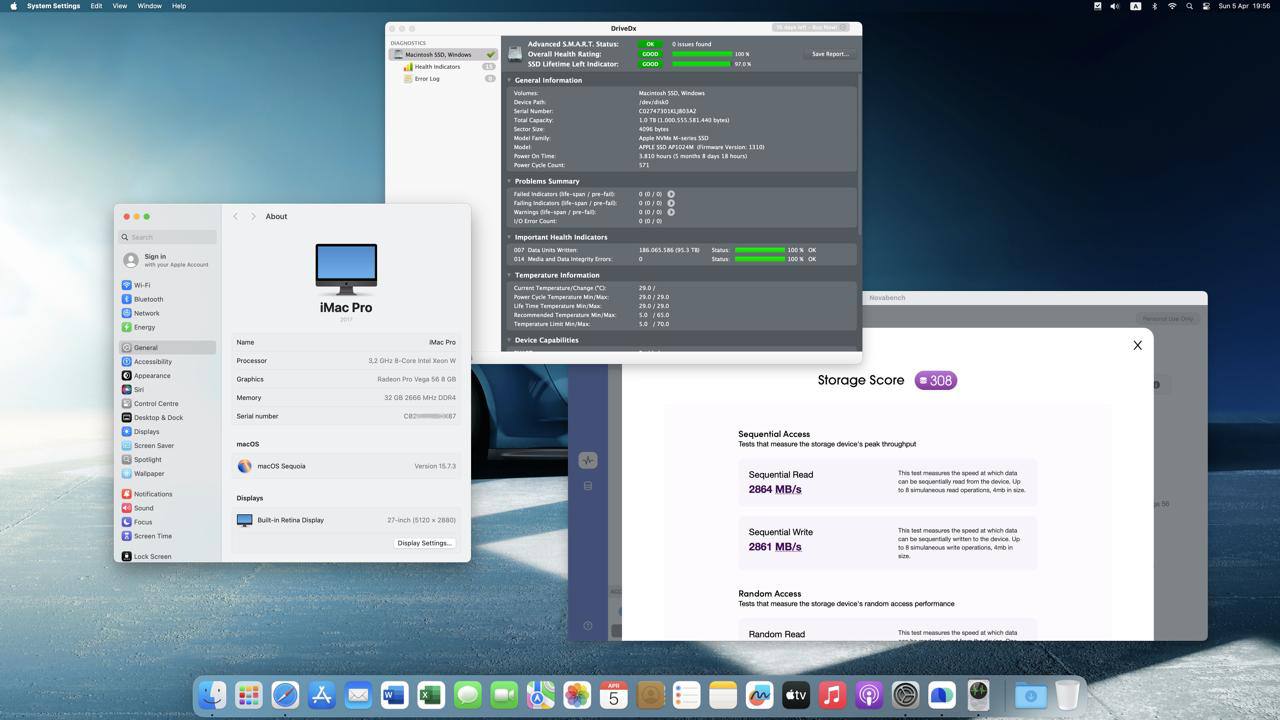Go back in System Settings

click(x=236, y=216)
